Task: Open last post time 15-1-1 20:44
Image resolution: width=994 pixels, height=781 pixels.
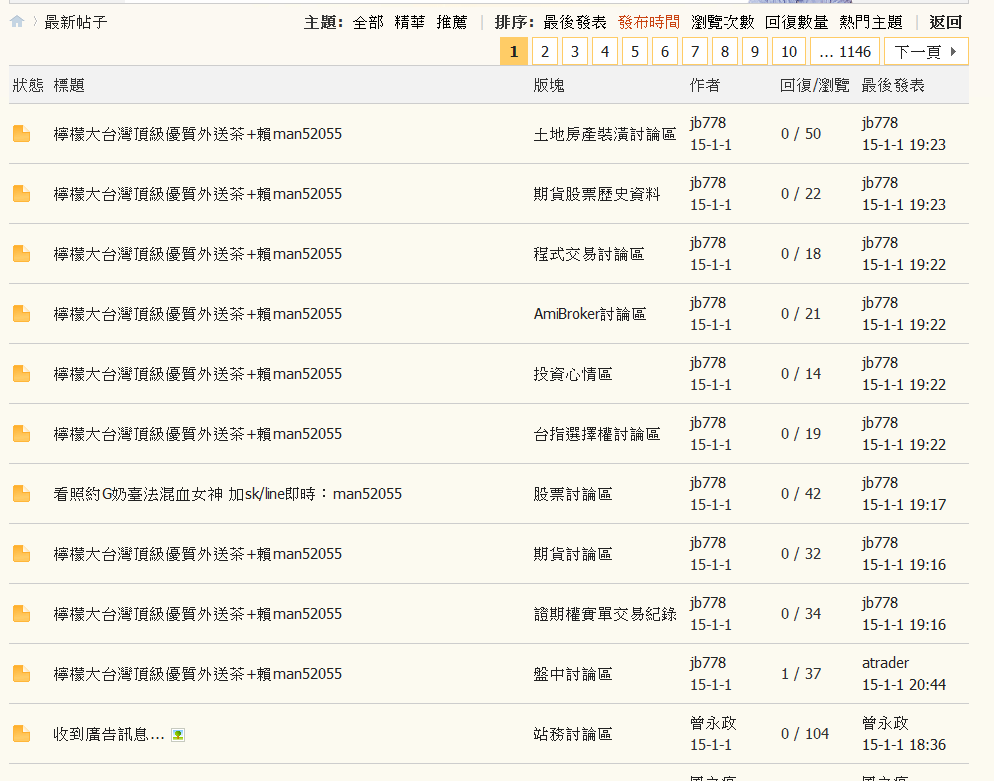Action: [x=904, y=685]
